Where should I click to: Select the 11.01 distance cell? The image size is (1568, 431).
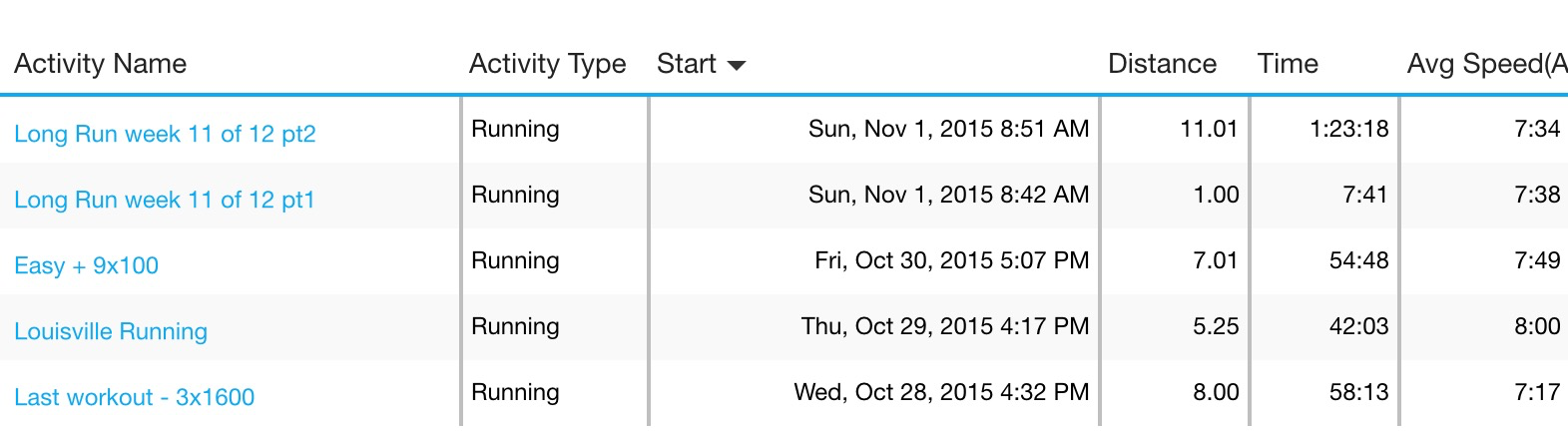[1209, 129]
